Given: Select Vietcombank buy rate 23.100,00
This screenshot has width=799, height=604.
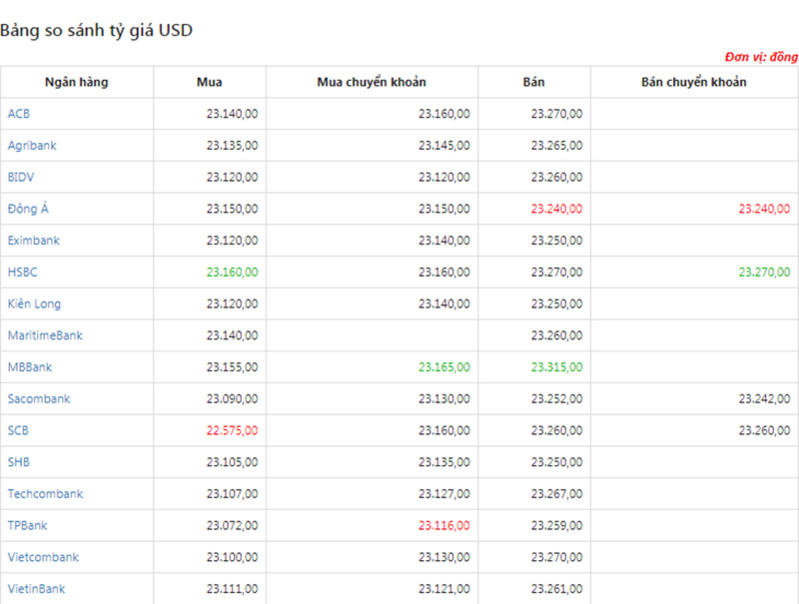Looking at the screenshot, I should tap(232, 557).
